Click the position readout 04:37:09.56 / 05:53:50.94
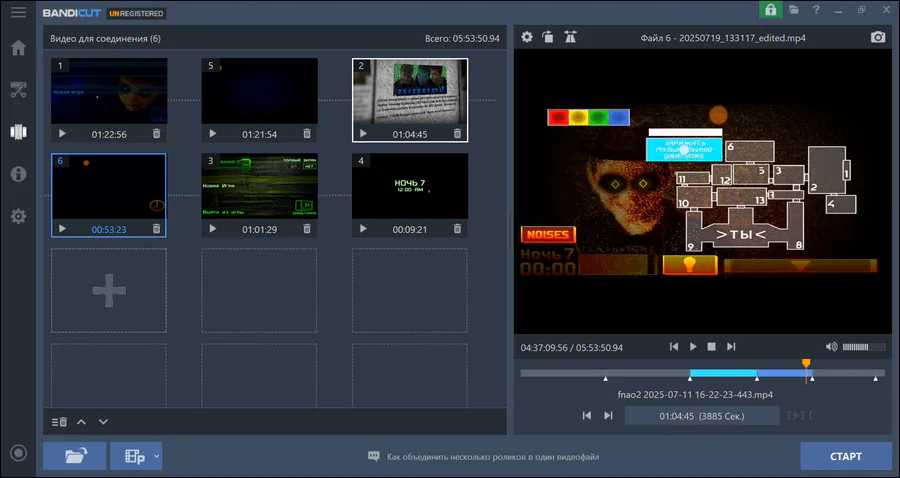Viewport: 900px width, 478px height. pyautogui.click(x=571, y=347)
